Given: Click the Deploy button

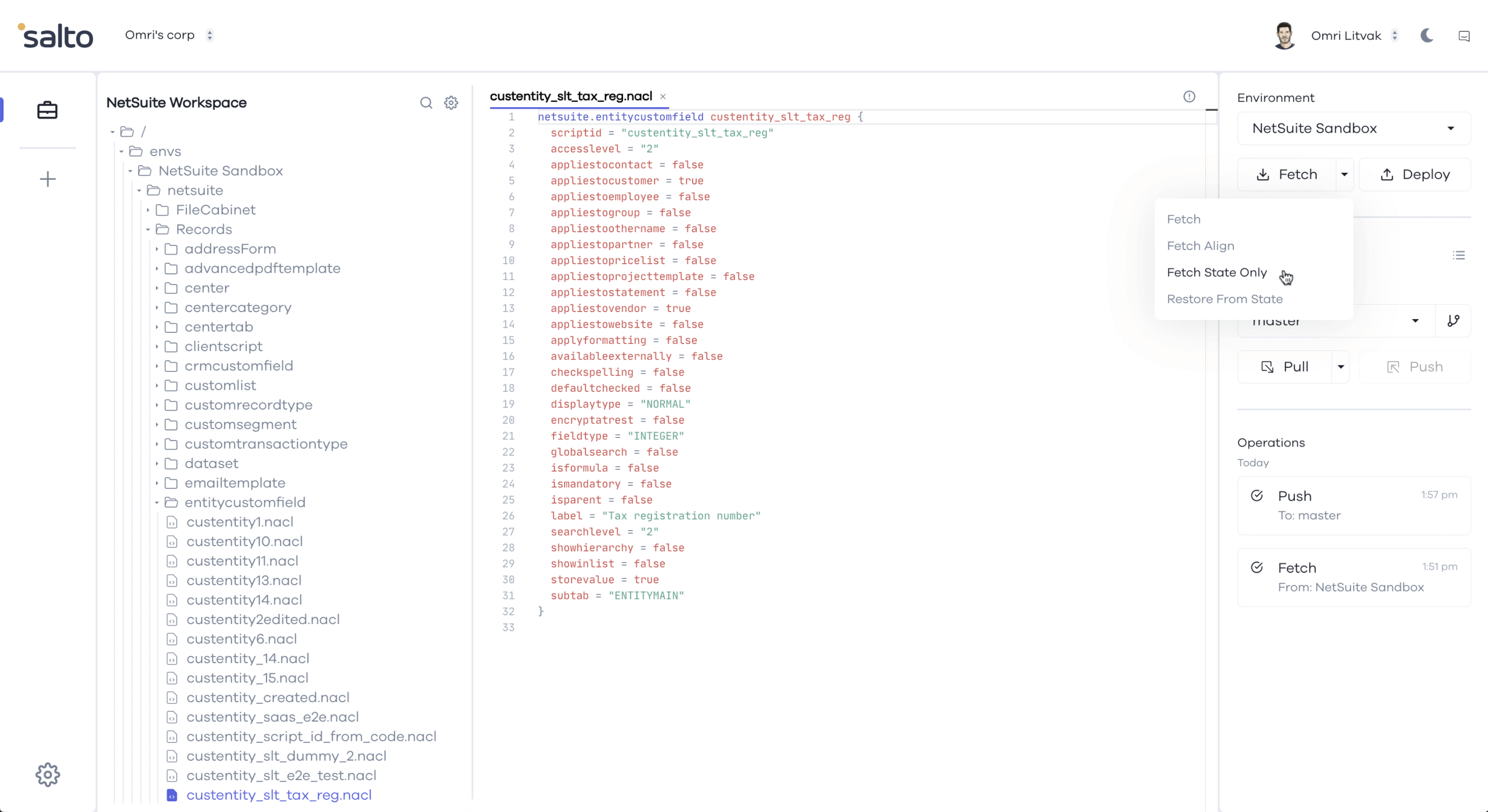Looking at the screenshot, I should pyautogui.click(x=1415, y=174).
